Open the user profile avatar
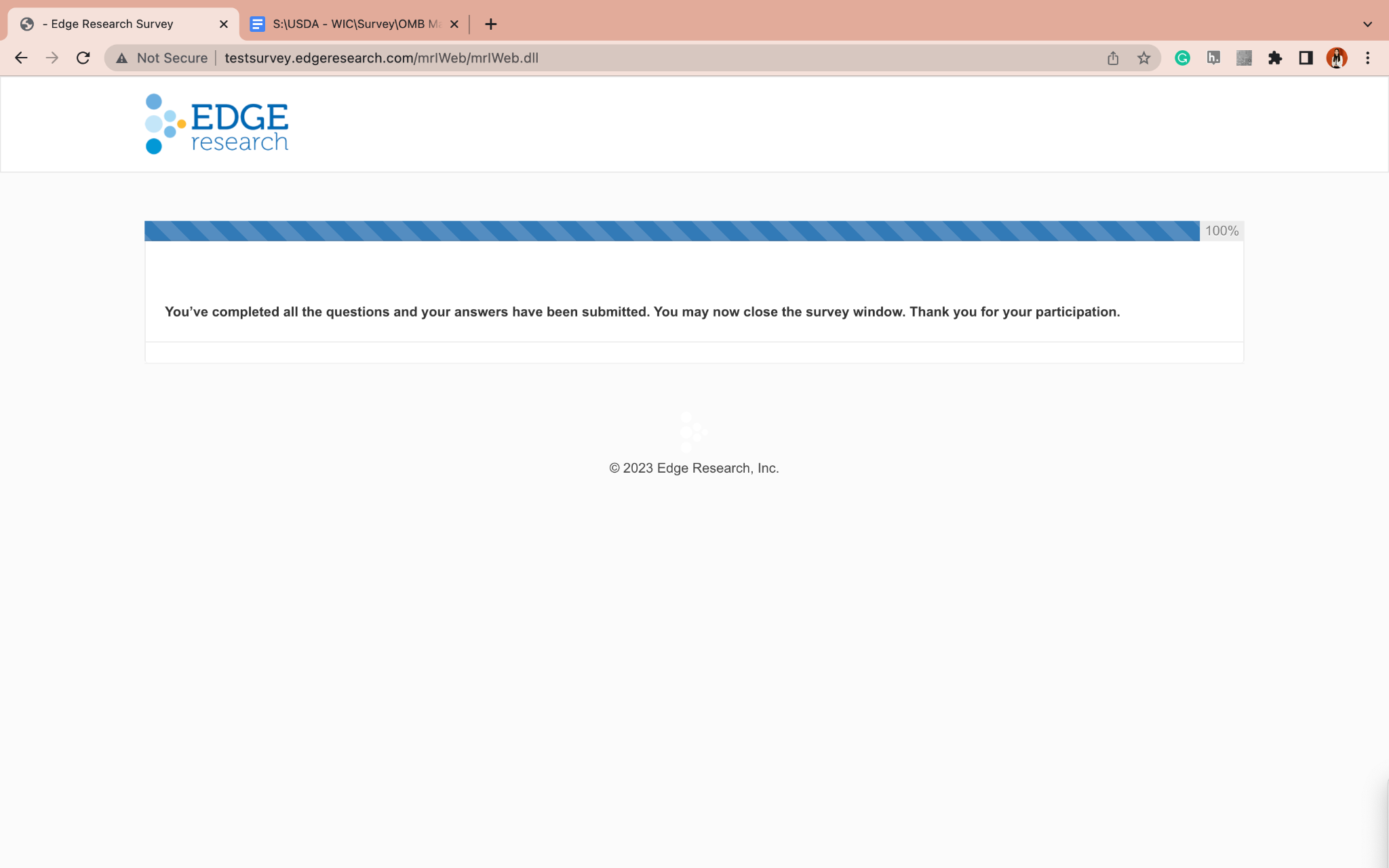This screenshot has width=1389, height=868. point(1336,58)
